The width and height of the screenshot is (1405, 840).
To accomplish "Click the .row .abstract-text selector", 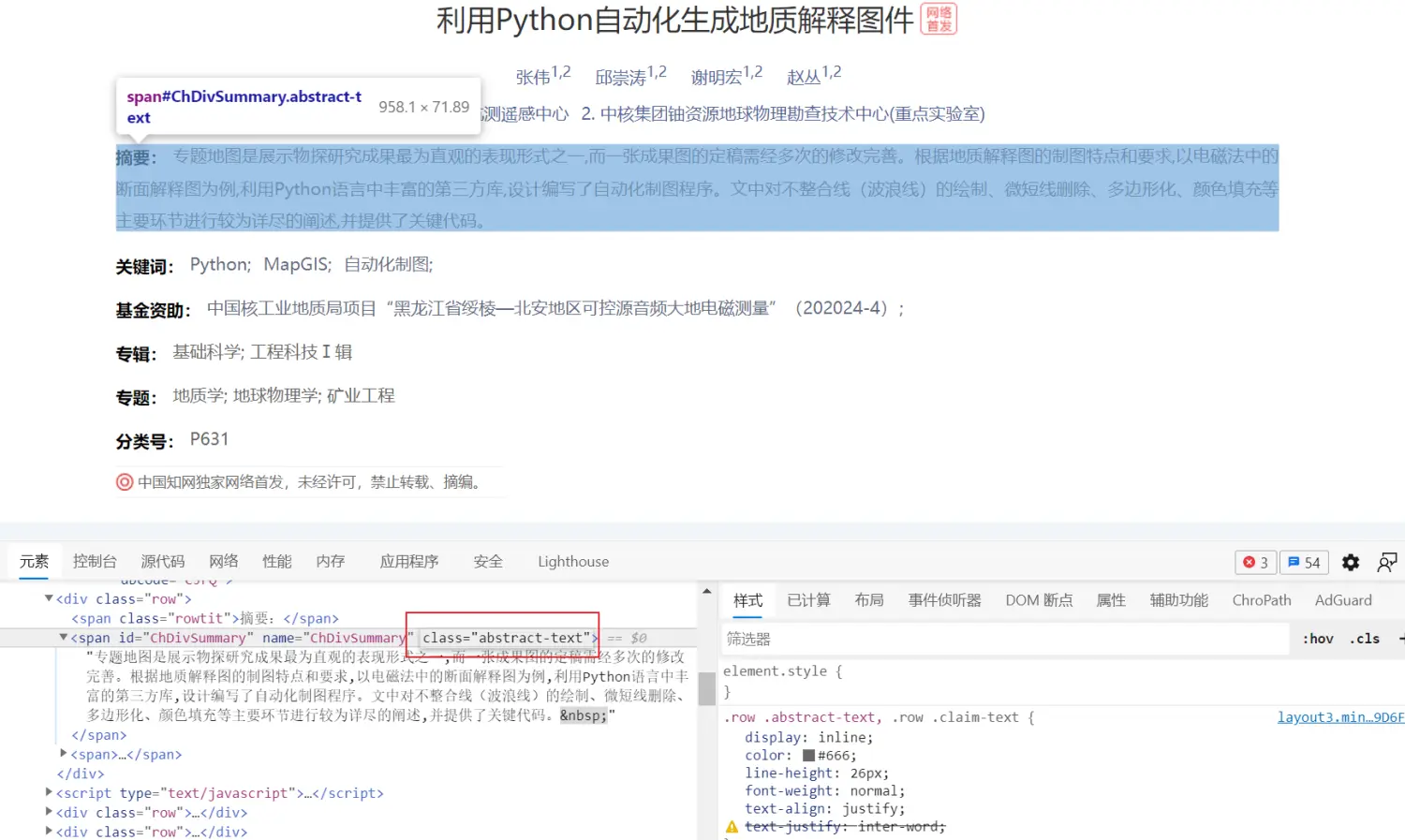I will (802, 717).
